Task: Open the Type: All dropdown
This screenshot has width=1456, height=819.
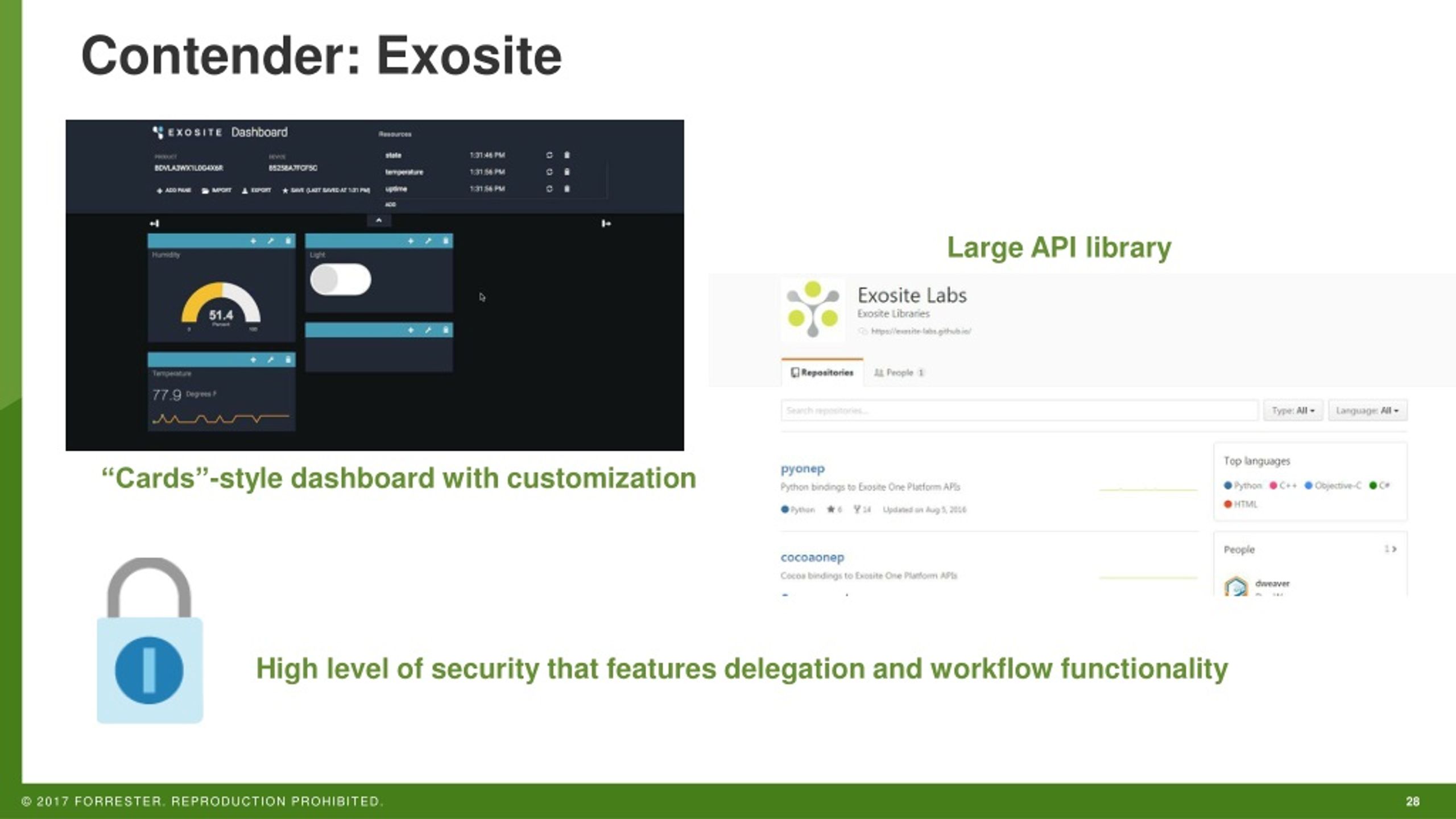Action: pos(1293,411)
